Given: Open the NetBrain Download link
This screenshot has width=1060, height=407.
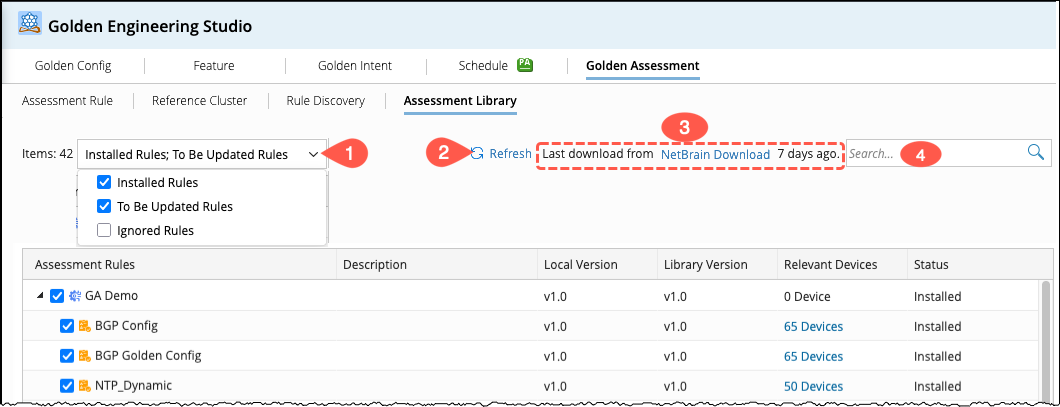Looking at the screenshot, I should click(715, 155).
